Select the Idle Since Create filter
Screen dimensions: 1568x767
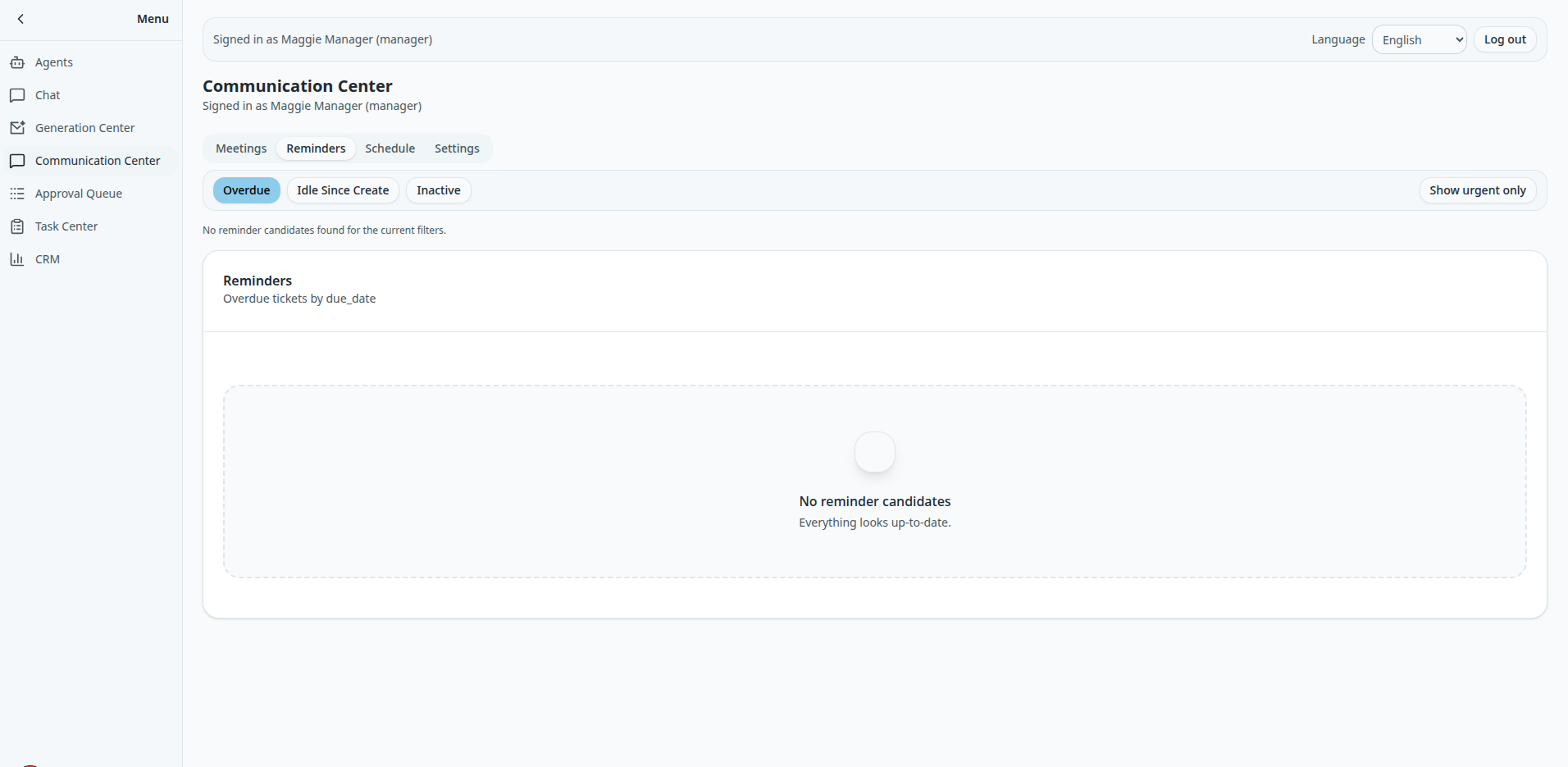click(x=343, y=190)
